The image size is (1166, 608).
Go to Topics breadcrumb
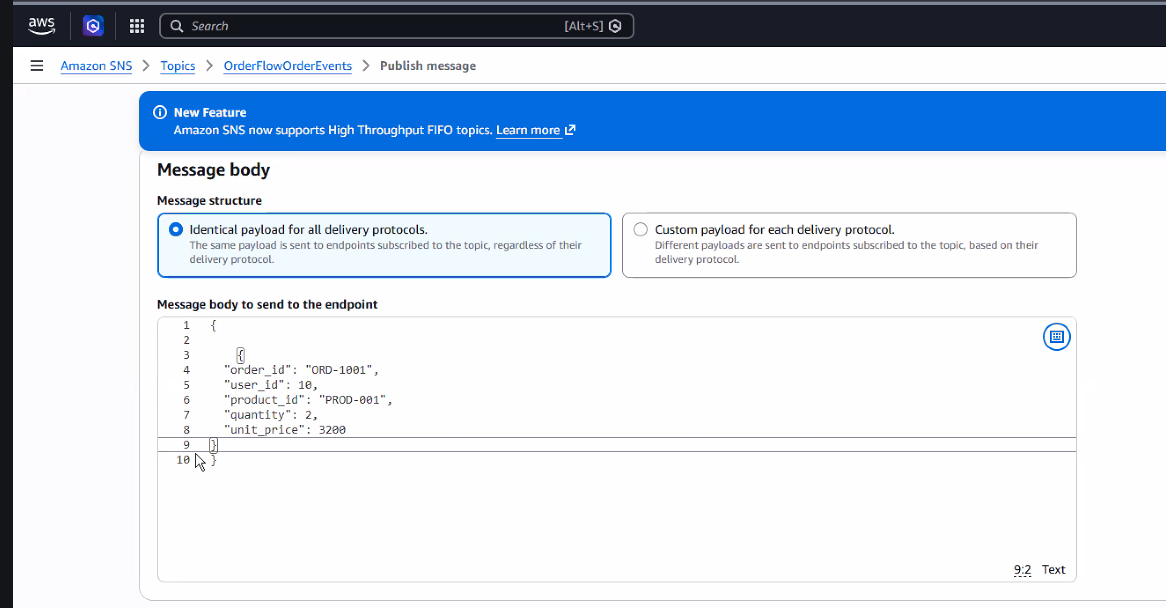point(178,65)
